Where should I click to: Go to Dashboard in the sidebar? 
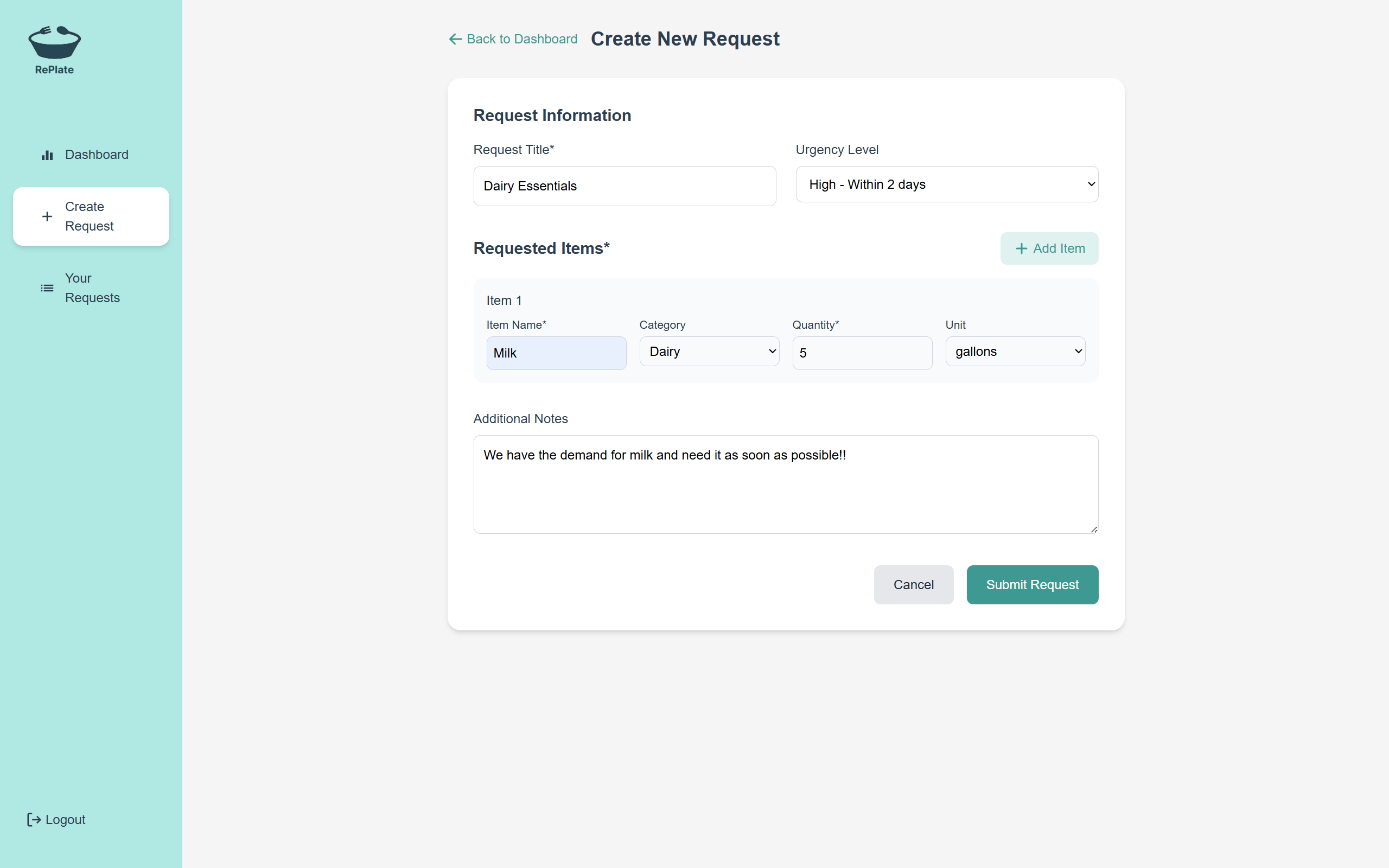pos(97,155)
